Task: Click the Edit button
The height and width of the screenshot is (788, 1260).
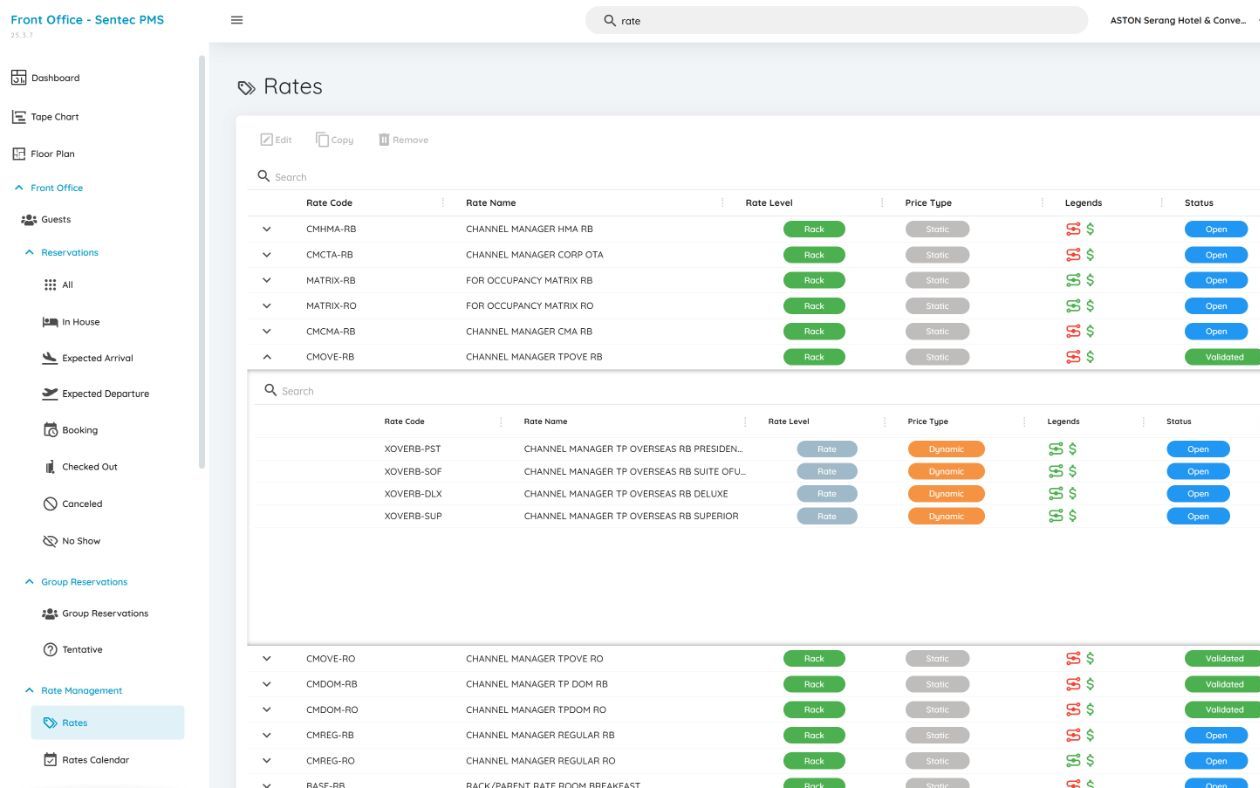Action: pos(276,140)
